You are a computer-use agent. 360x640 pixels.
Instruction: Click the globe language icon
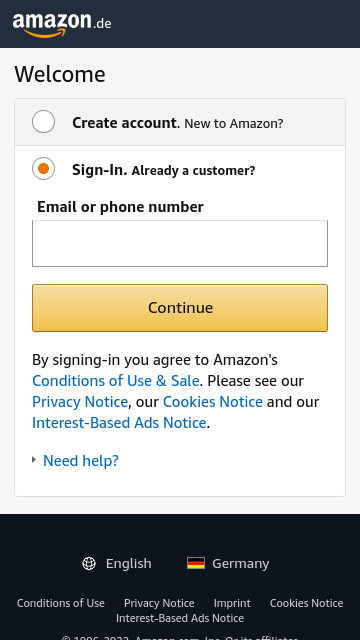click(x=89, y=563)
